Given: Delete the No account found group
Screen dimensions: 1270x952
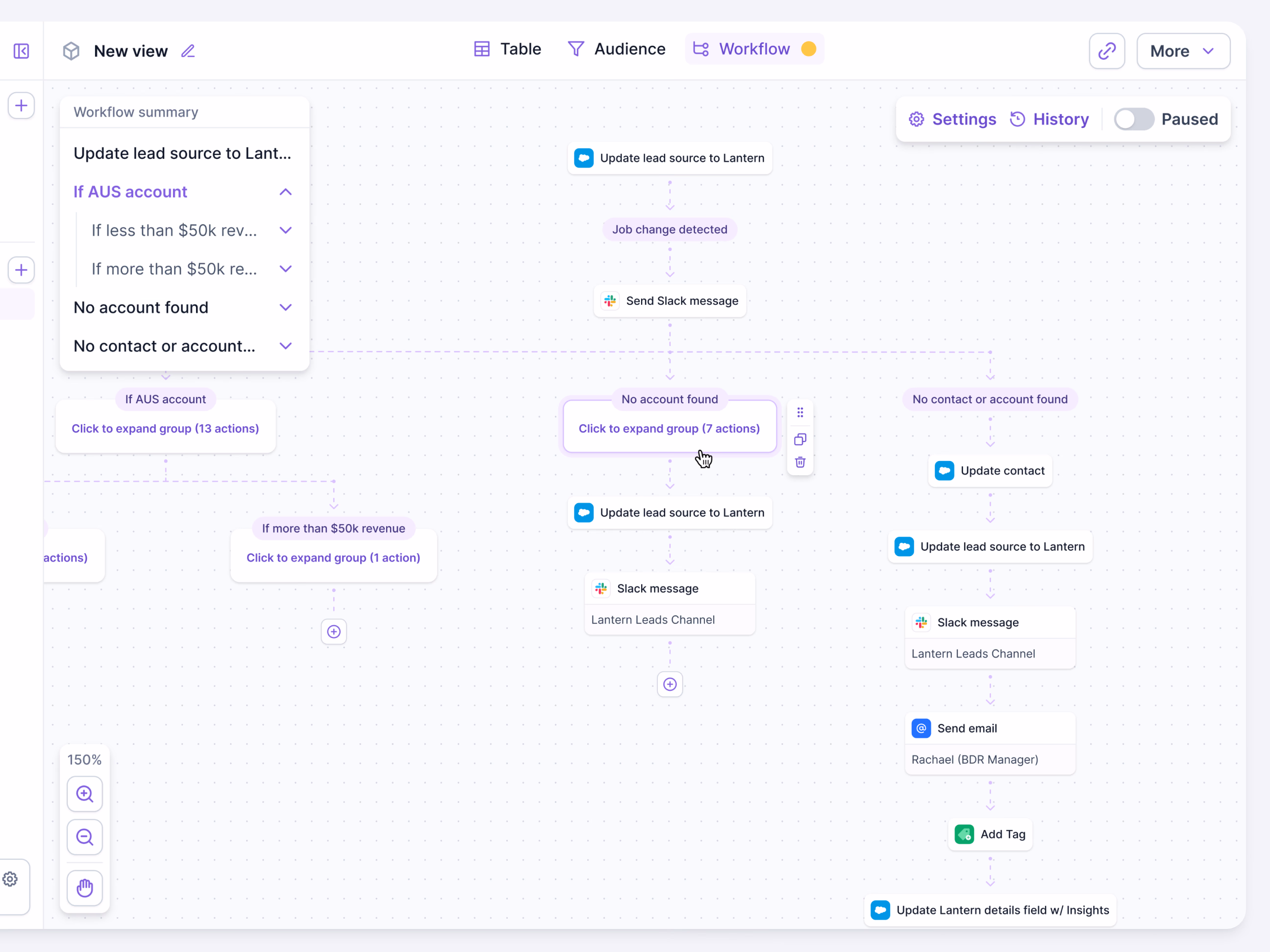Looking at the screenshot, I should (800, 463).
